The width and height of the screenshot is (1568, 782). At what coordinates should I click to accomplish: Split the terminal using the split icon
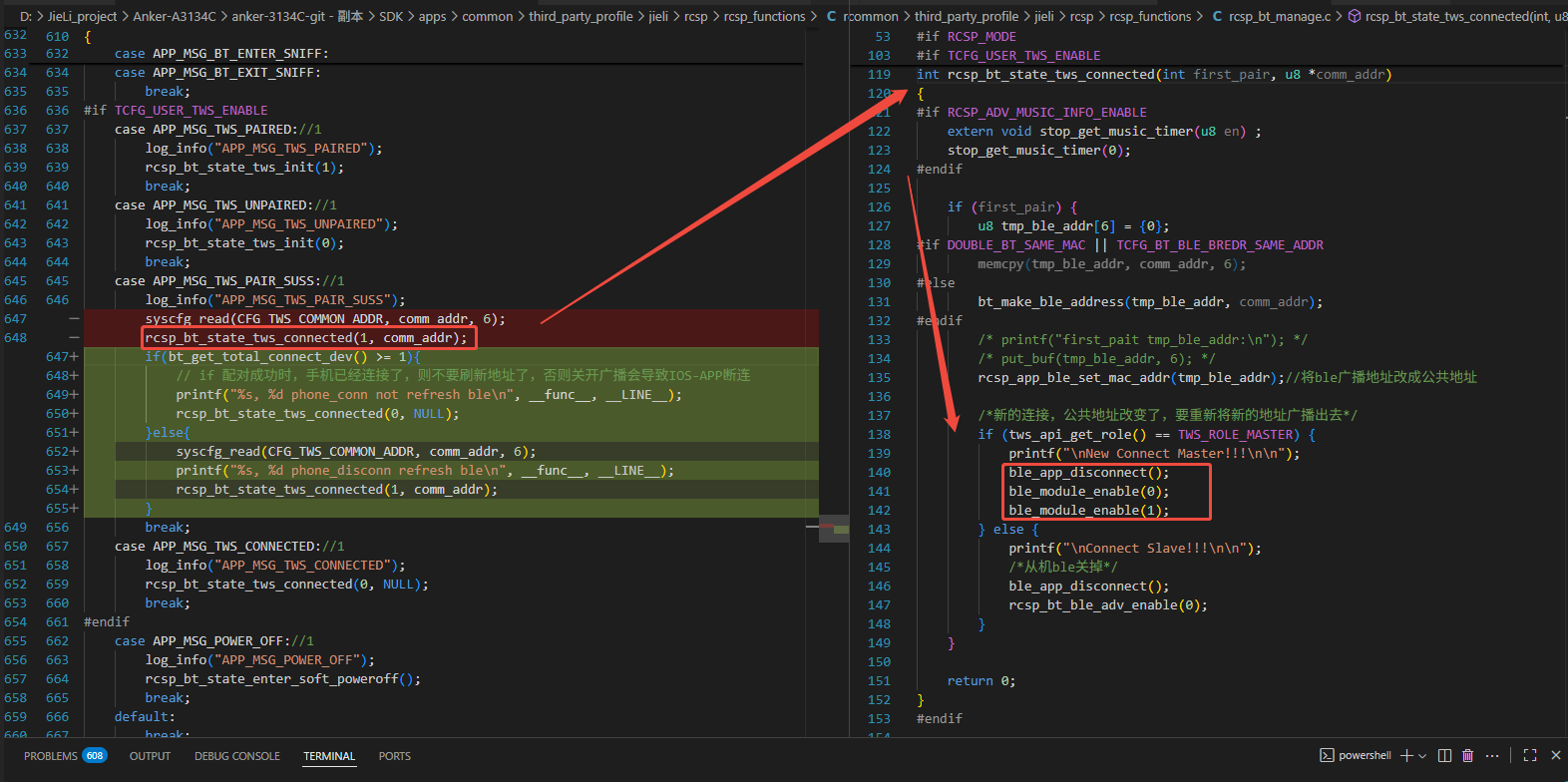pyautogui.click(x=1443, y=756)
